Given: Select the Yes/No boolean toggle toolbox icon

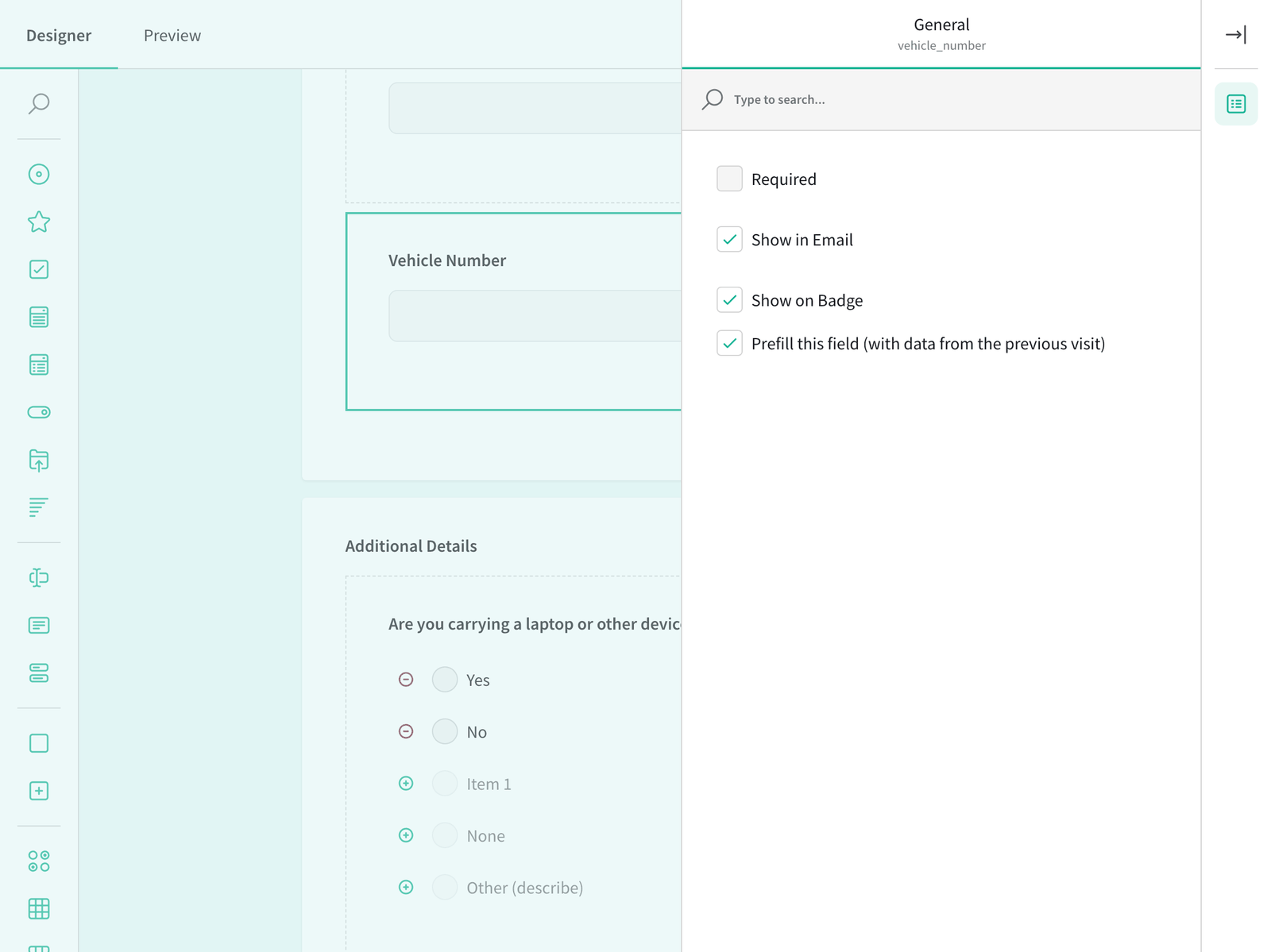Looking at the screenshot, I should (39, 412).
